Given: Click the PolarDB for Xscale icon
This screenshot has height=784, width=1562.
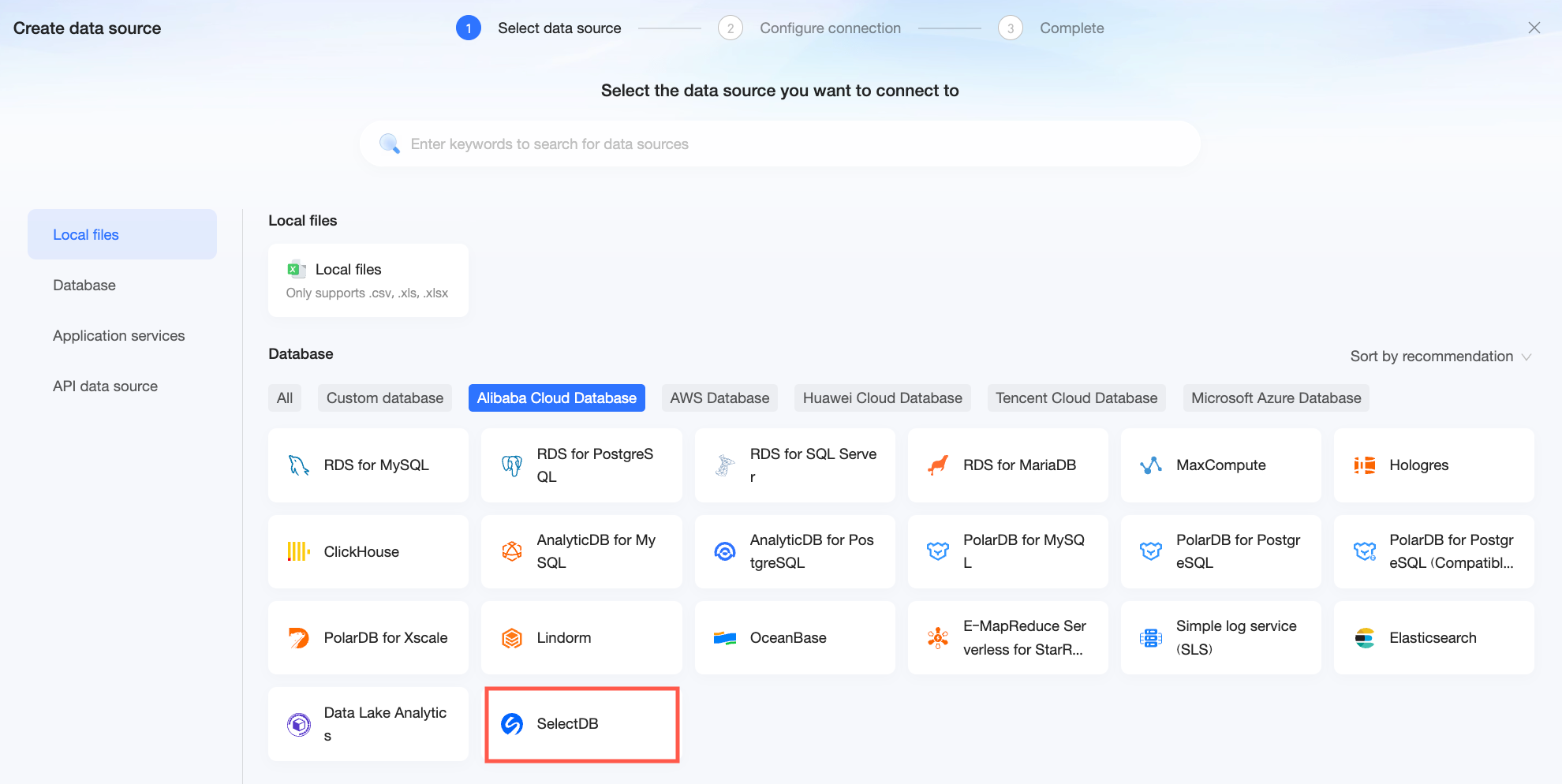Looking at the screenshot, I should [x=298, y=637].
